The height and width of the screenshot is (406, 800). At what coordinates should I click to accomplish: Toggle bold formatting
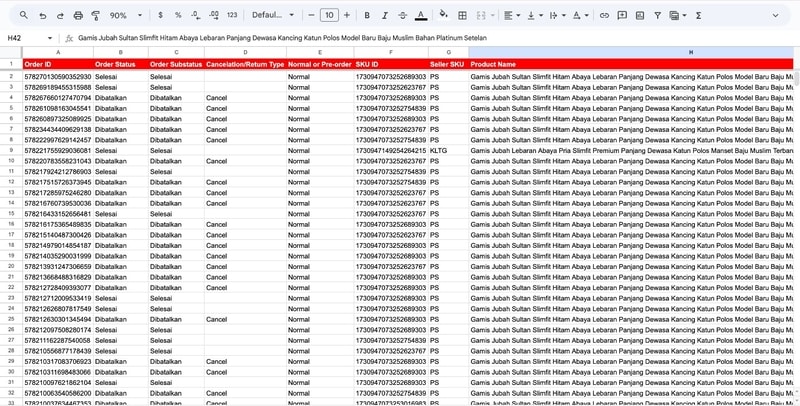coord(368,16)
